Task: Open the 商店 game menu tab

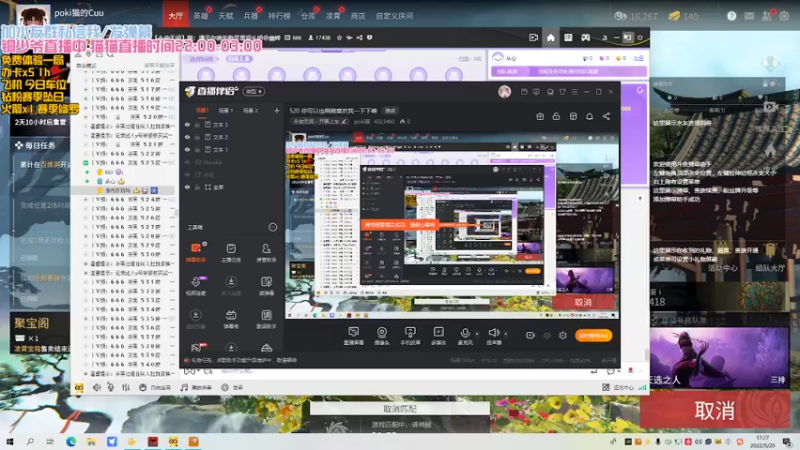Action: (358, 16)
